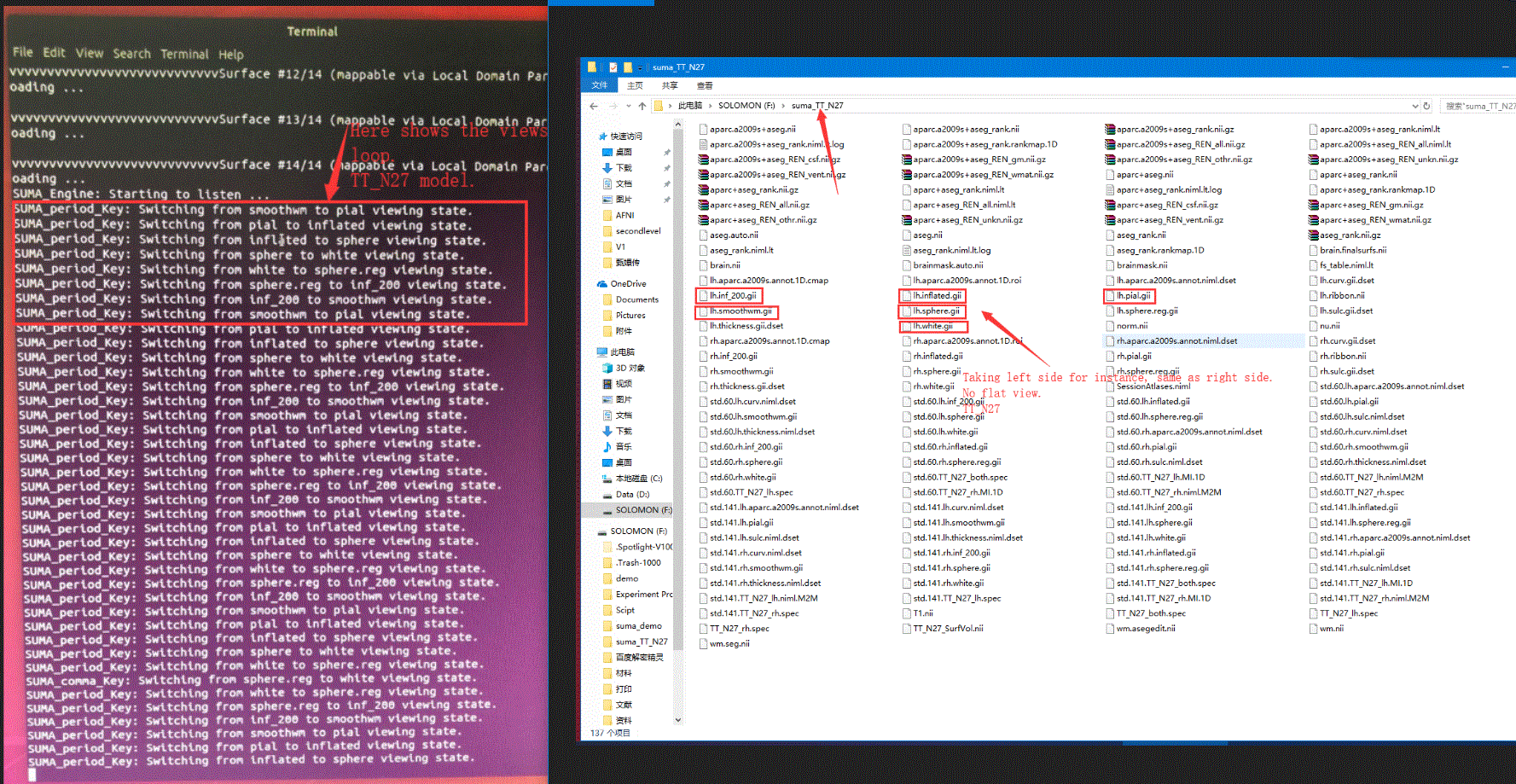Click the OneDrive cloud icon in sidebar

[x=602, y=284]
